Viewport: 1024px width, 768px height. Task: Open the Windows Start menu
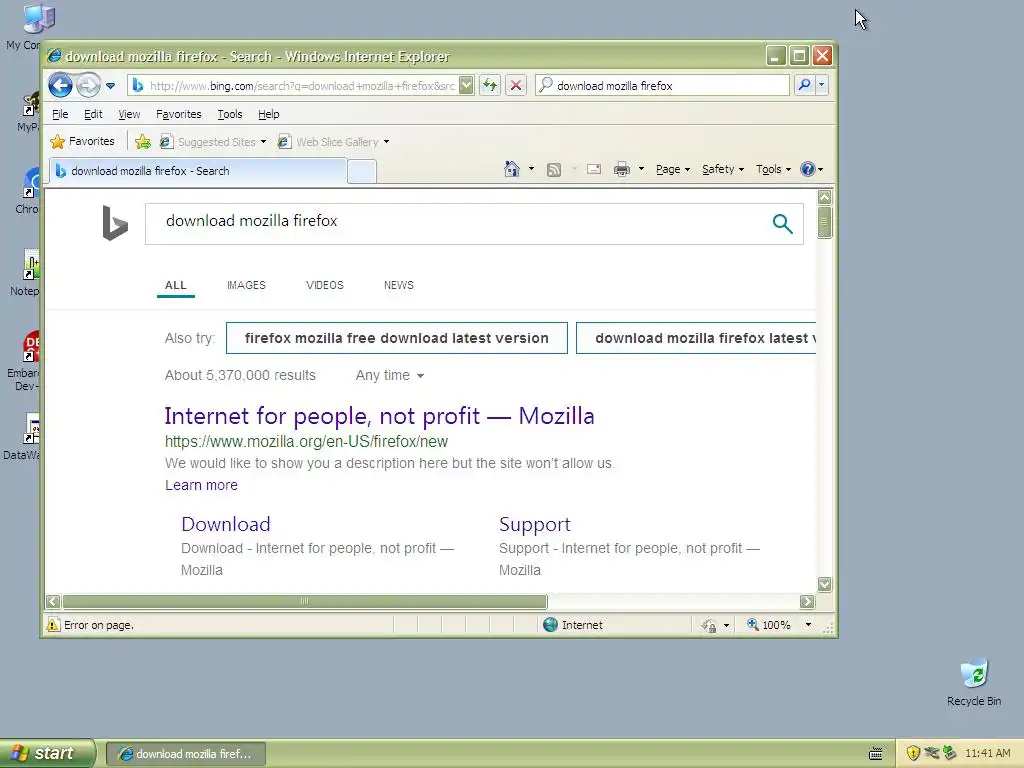[x=47, y=754]
